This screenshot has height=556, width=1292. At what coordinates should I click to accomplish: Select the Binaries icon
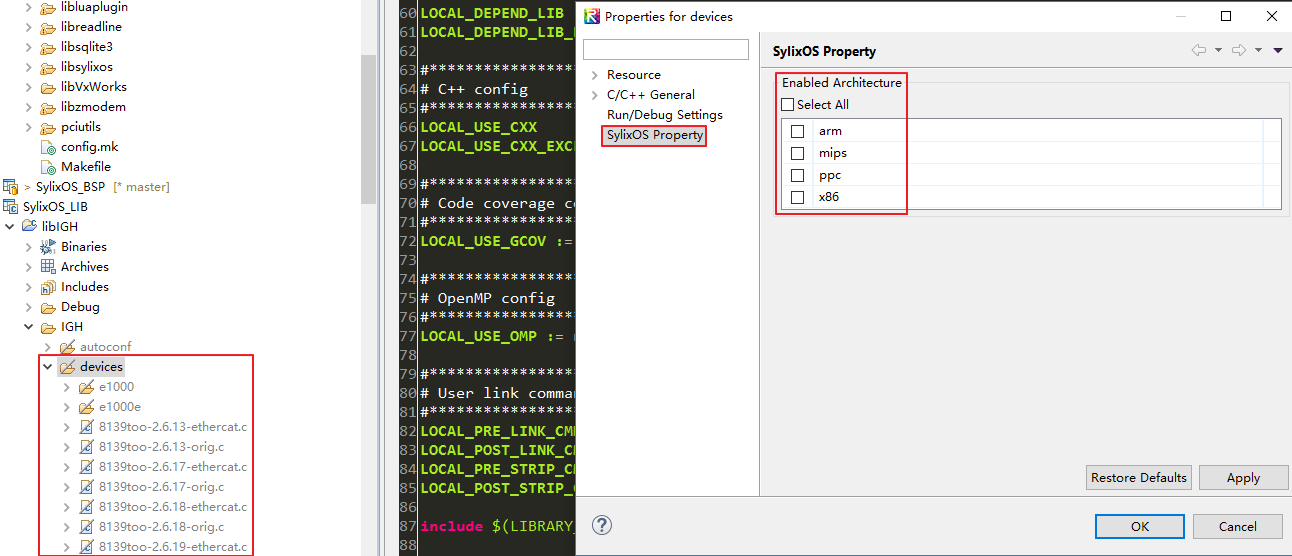[x=48, y=247]
